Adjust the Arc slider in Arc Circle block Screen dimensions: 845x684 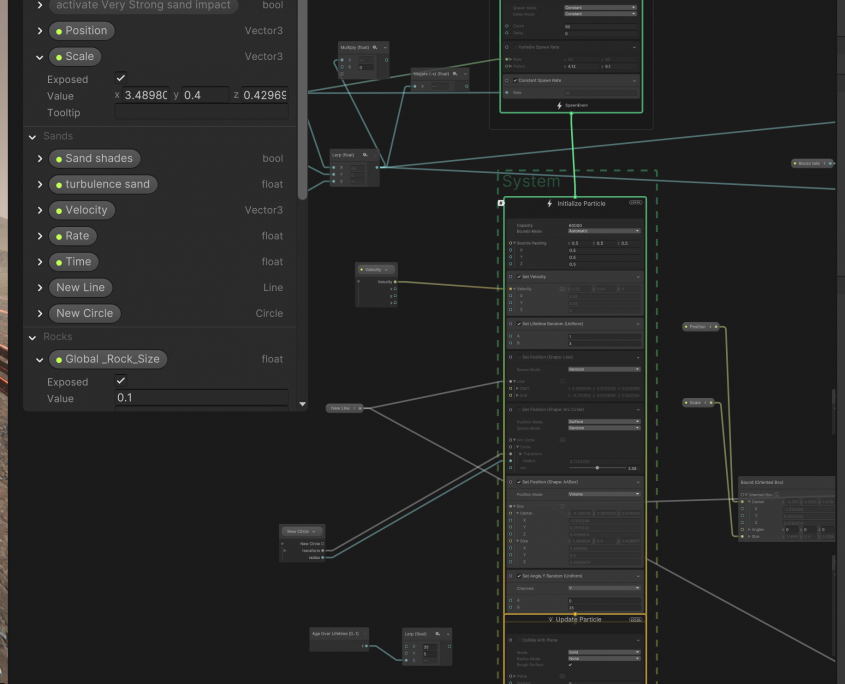[597, 467]
